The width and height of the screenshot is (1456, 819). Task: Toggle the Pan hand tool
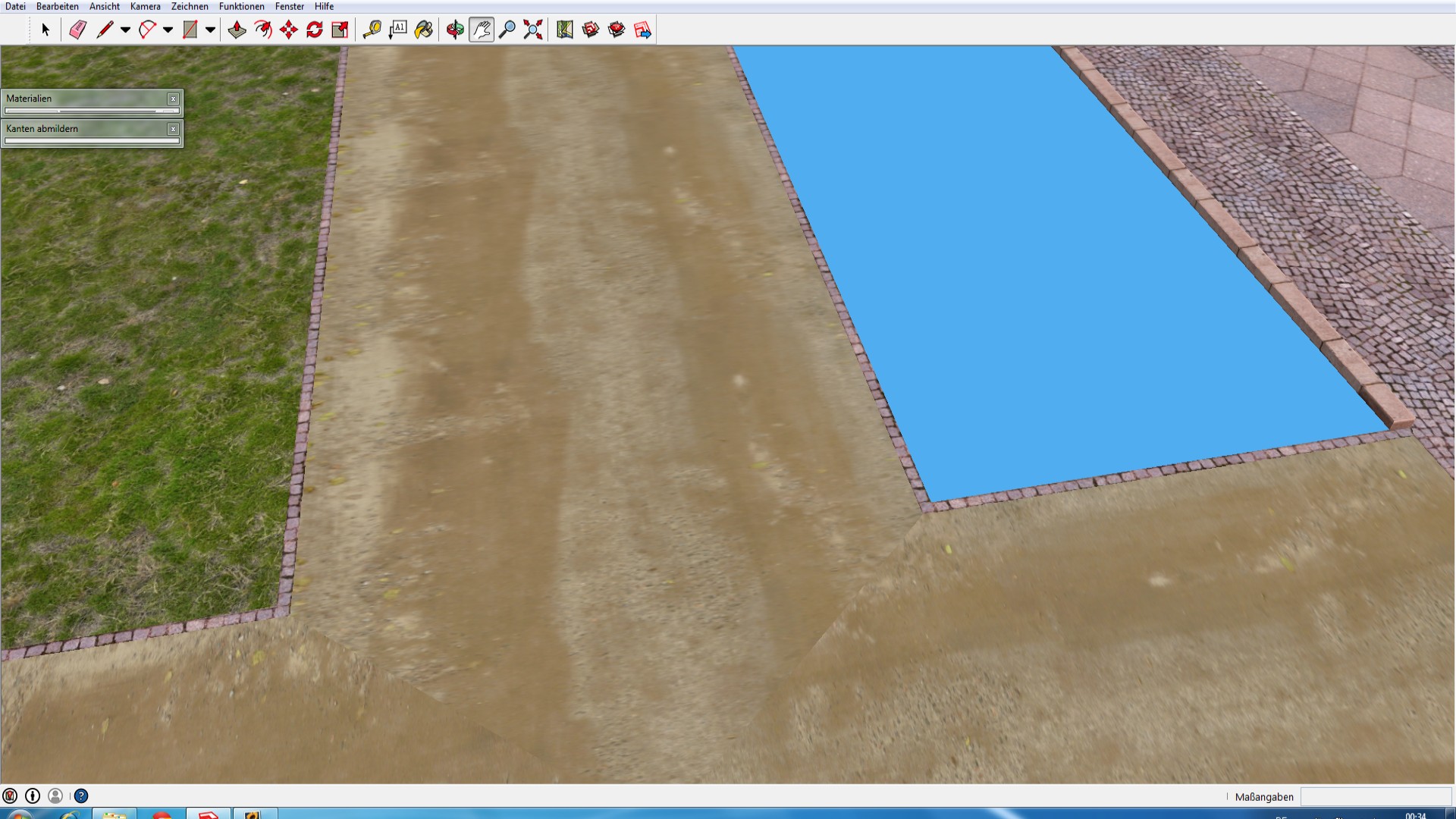[x=482, y=30]
